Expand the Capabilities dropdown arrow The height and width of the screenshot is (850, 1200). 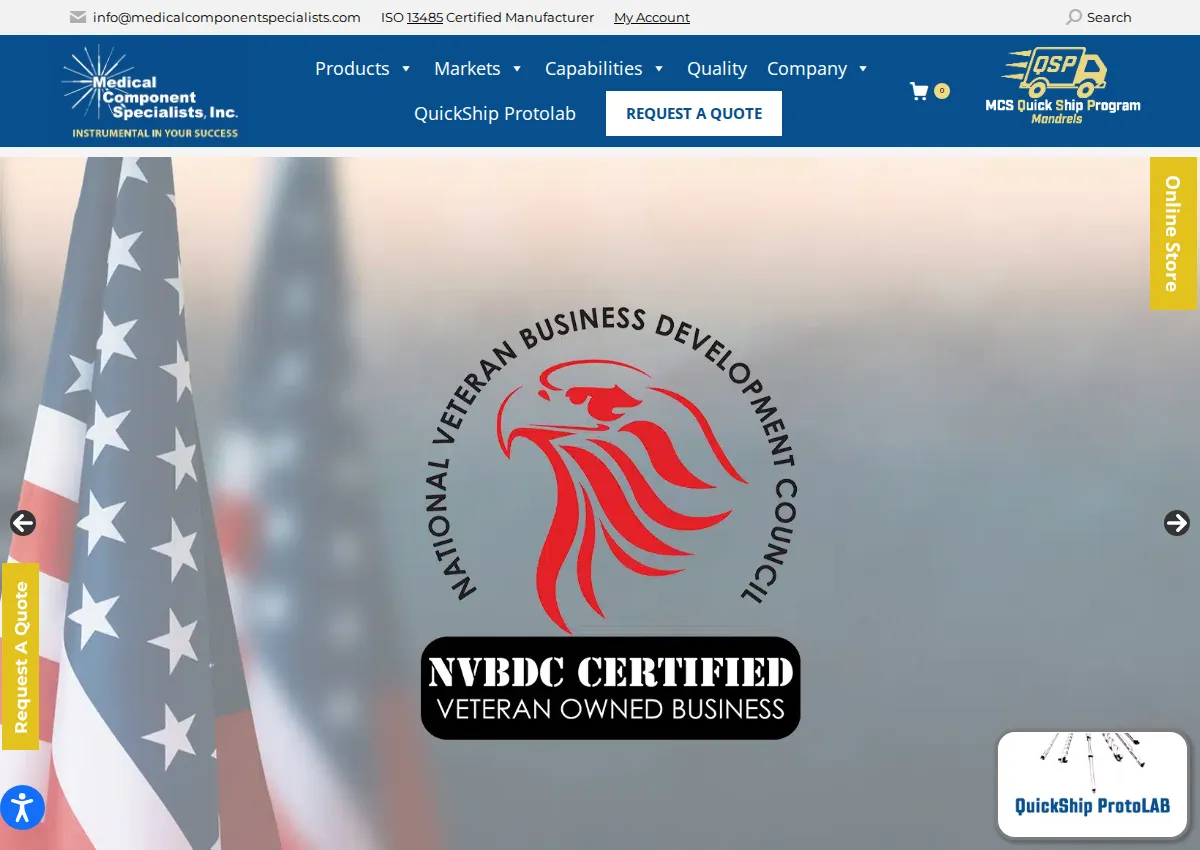coord(659,69)
